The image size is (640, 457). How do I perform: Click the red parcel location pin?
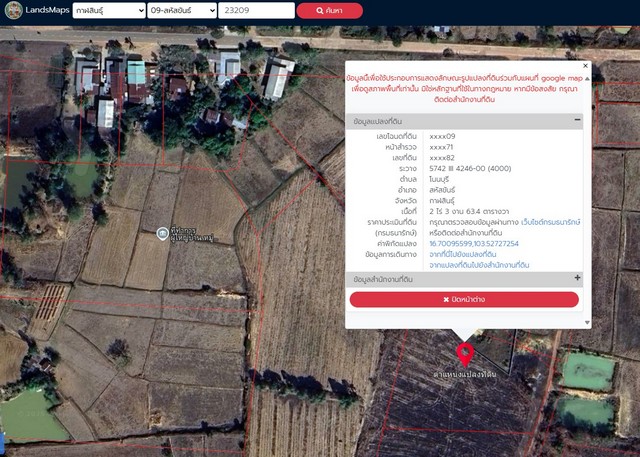coord(465,354)
